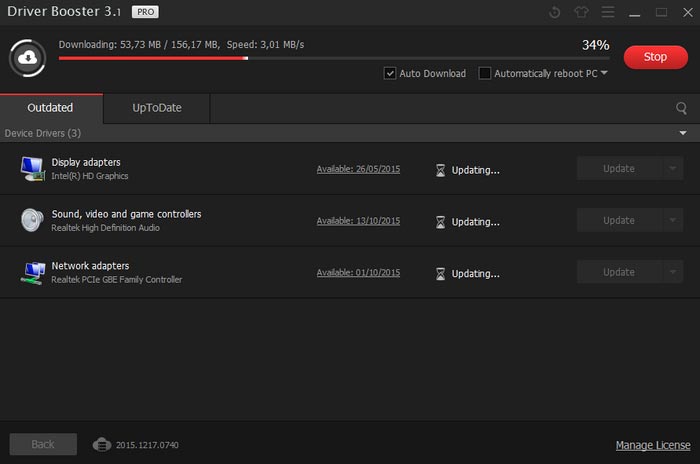Click the Sound controllers speaker icon
The image size is (700, 464).
point(32,220)
